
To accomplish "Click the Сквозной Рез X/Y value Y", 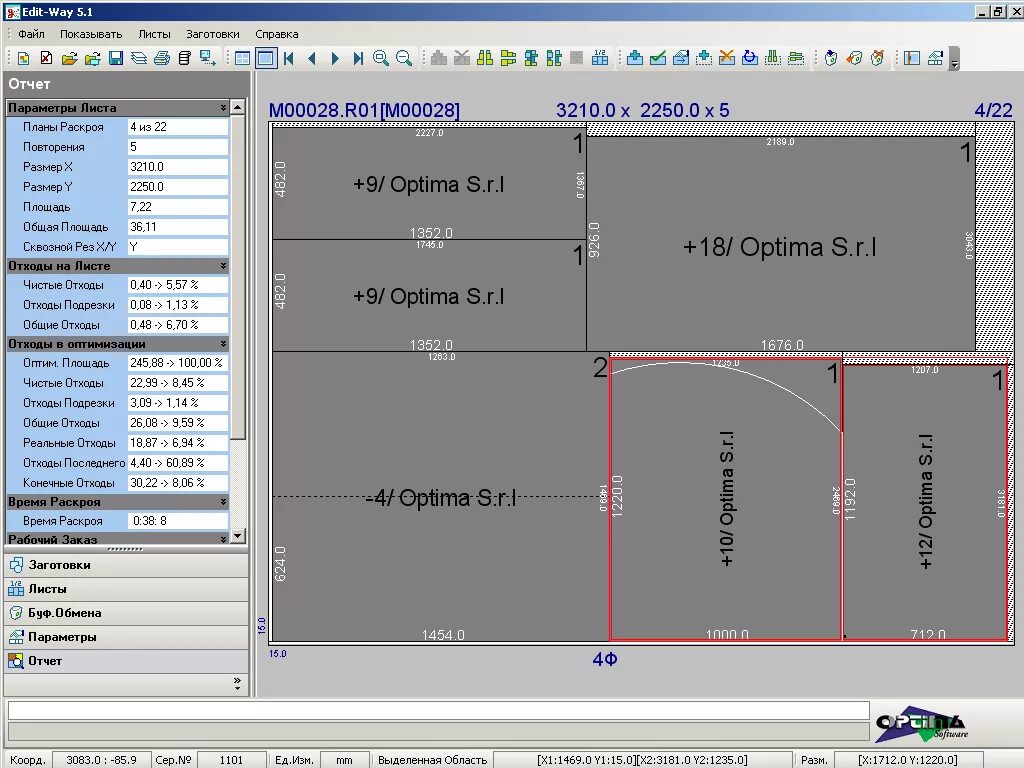I will (178, 247).
